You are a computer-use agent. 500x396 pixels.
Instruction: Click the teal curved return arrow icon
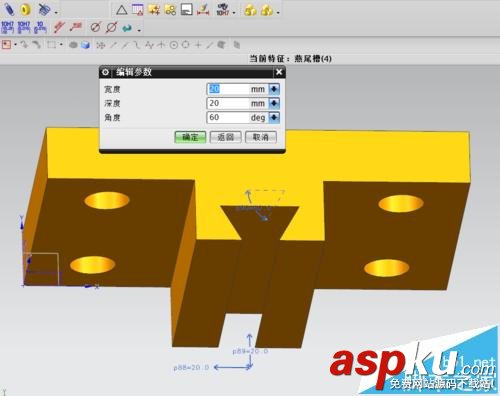click(127, 28)
